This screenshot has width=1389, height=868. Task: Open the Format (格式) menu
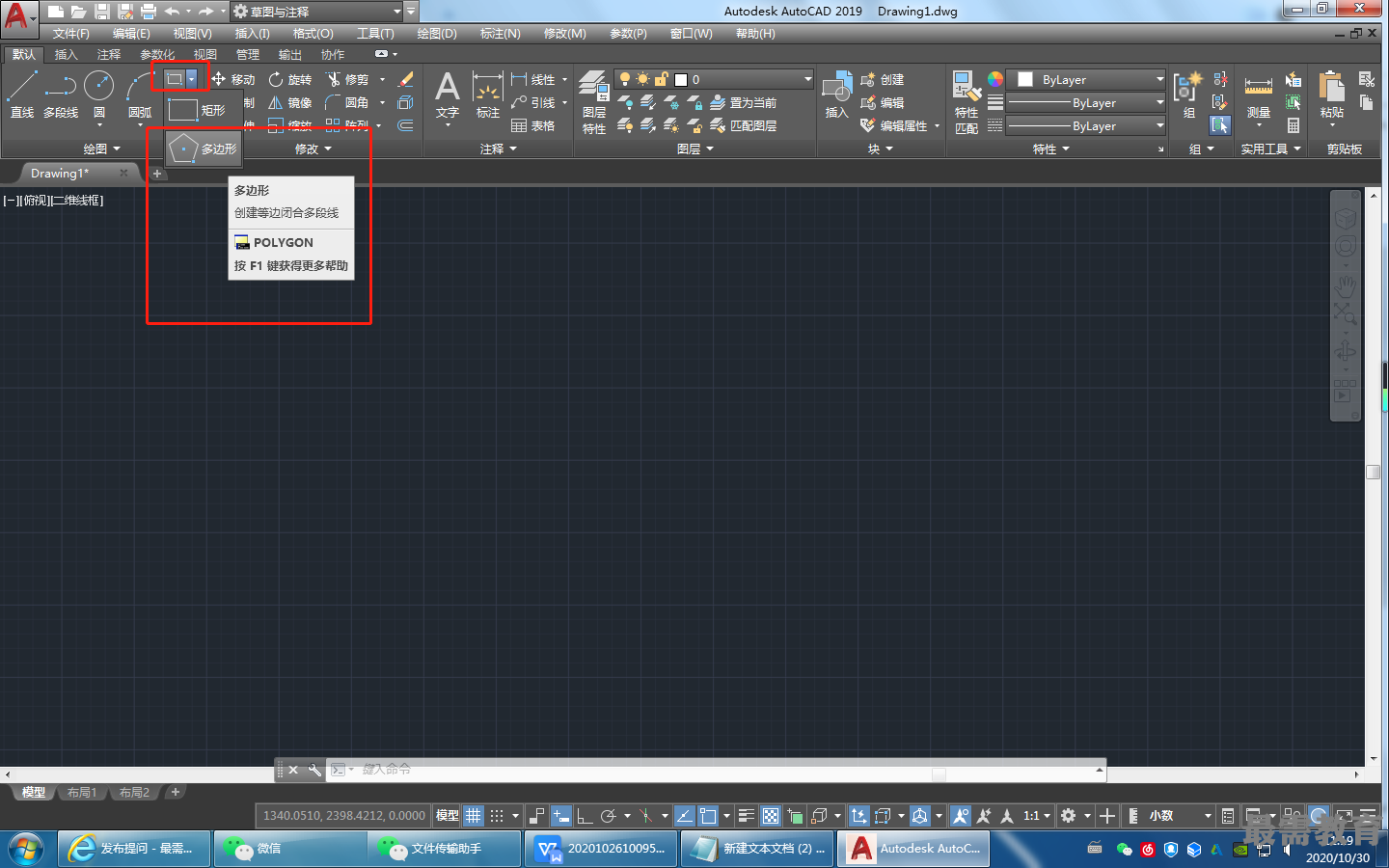click(313, 34)
